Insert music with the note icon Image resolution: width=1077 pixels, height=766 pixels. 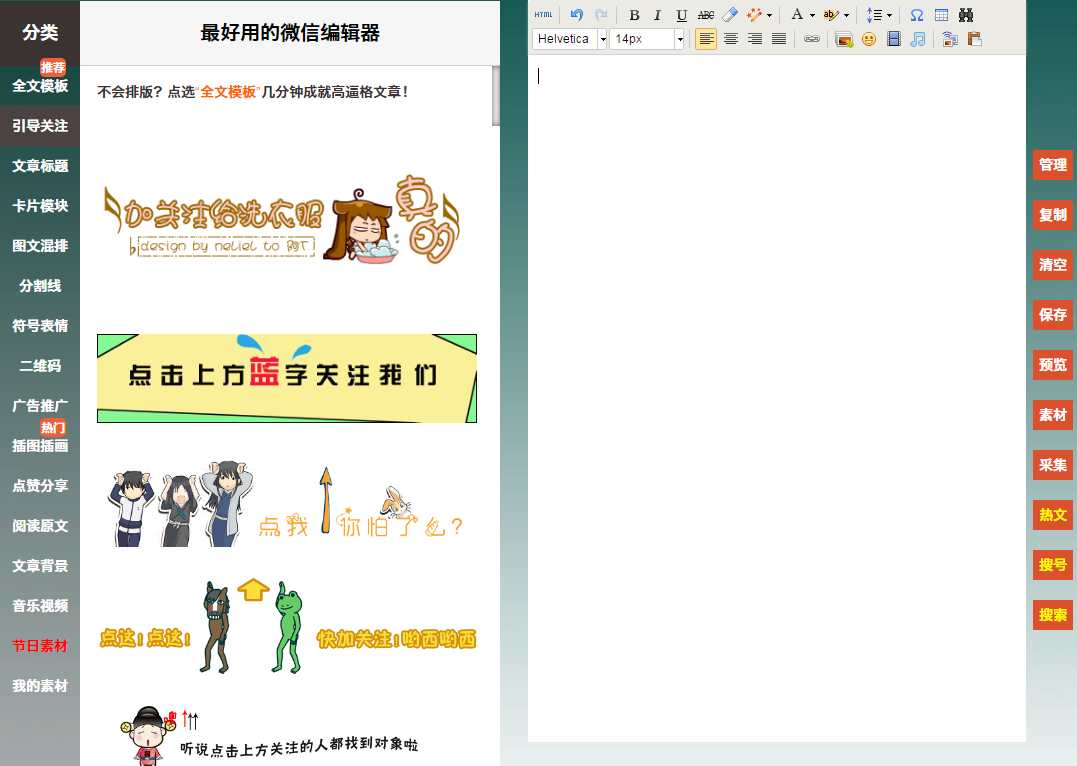coord(917,39)
